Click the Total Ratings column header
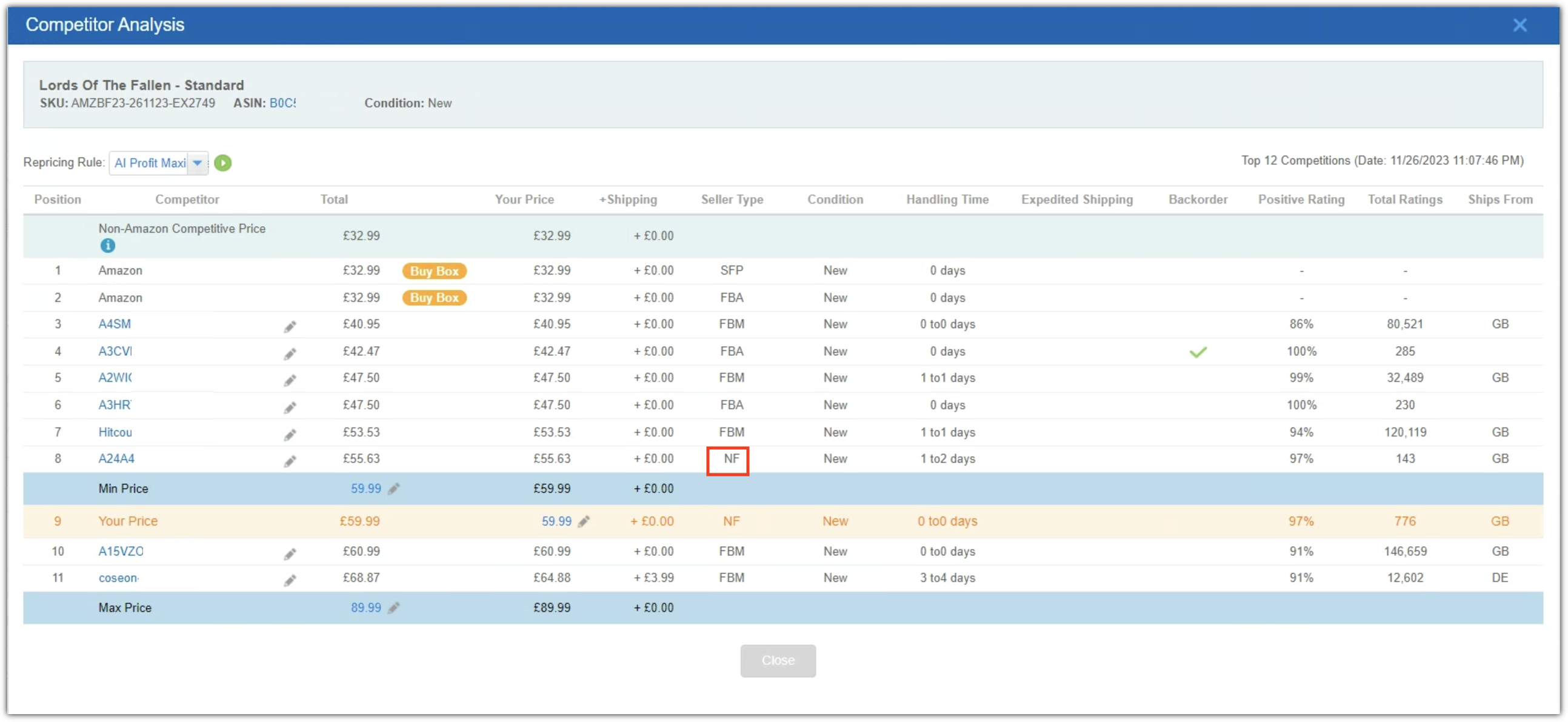 click(1404, 199)
